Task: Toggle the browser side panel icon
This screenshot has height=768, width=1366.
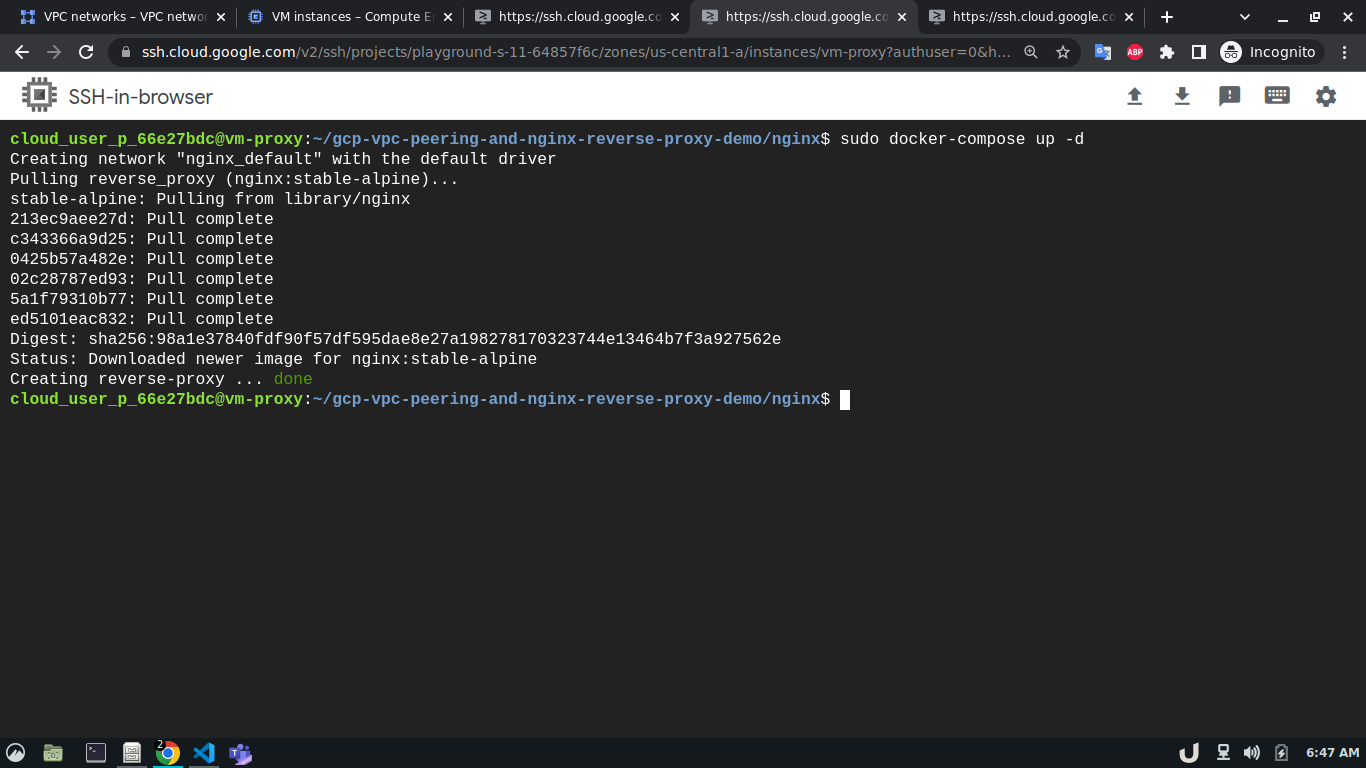Action: point(1199,52)
